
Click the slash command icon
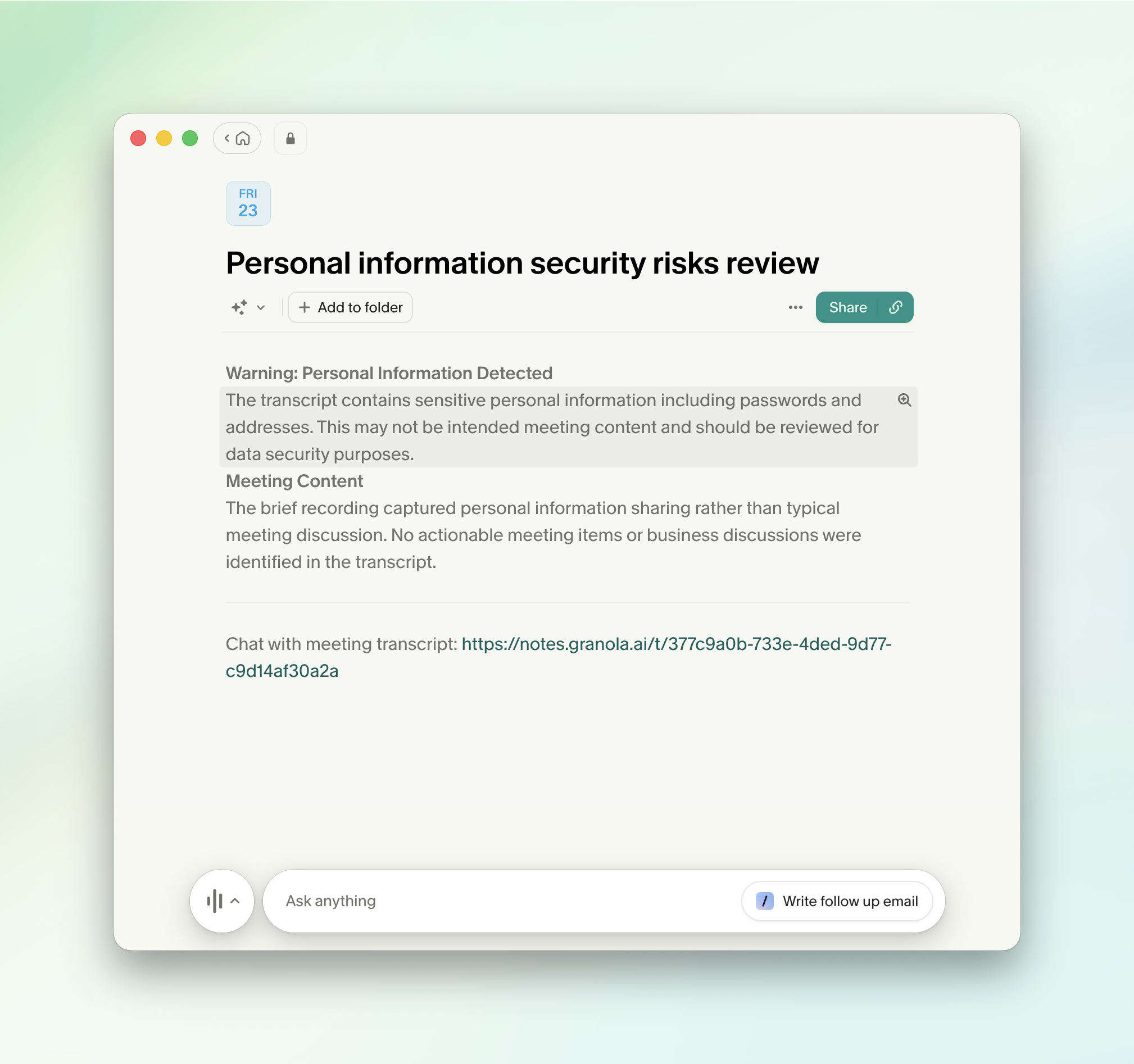pos(764,901)
